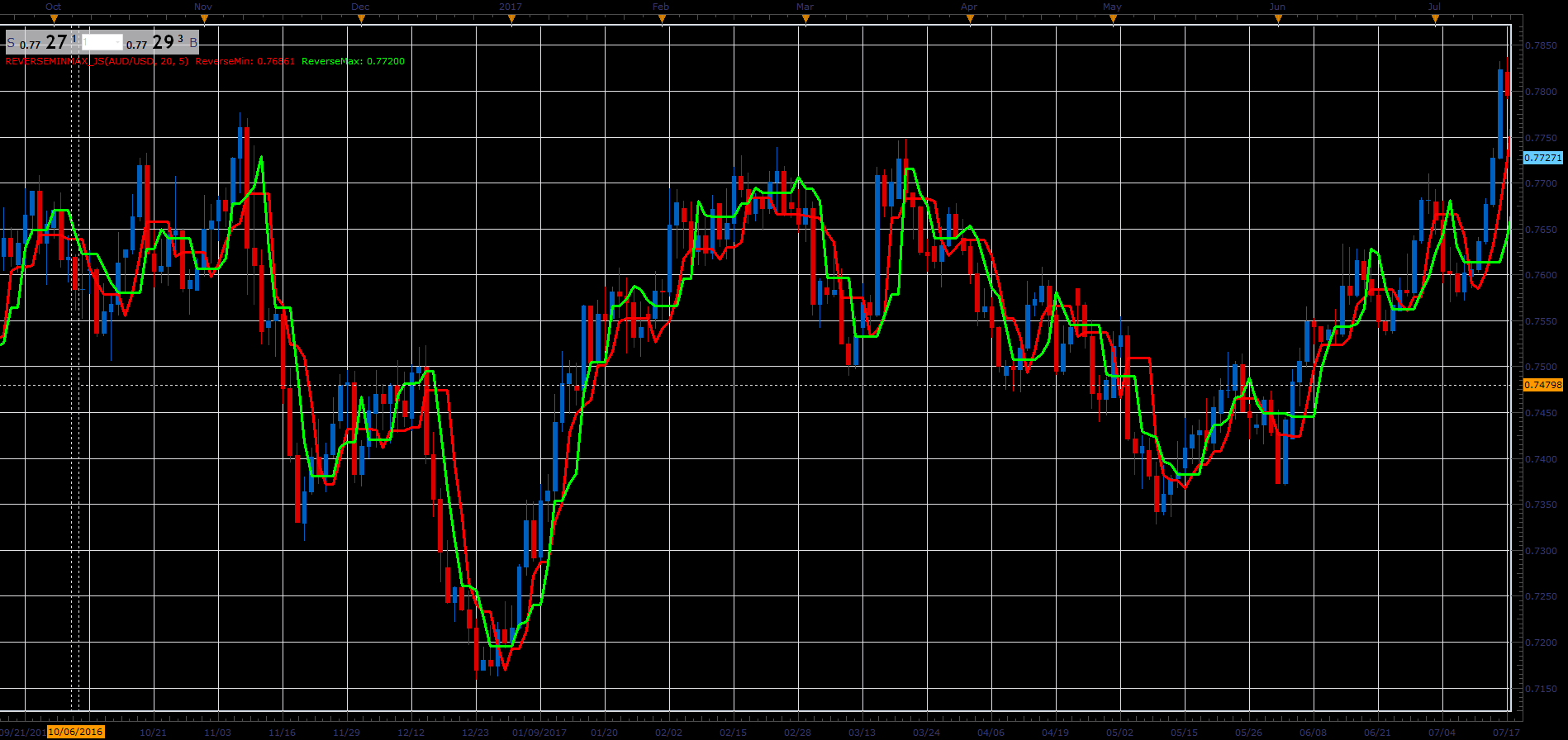Click the 01/09/2017 date axis label
The image size is (1568, 740).
click(x=539, y=733)
